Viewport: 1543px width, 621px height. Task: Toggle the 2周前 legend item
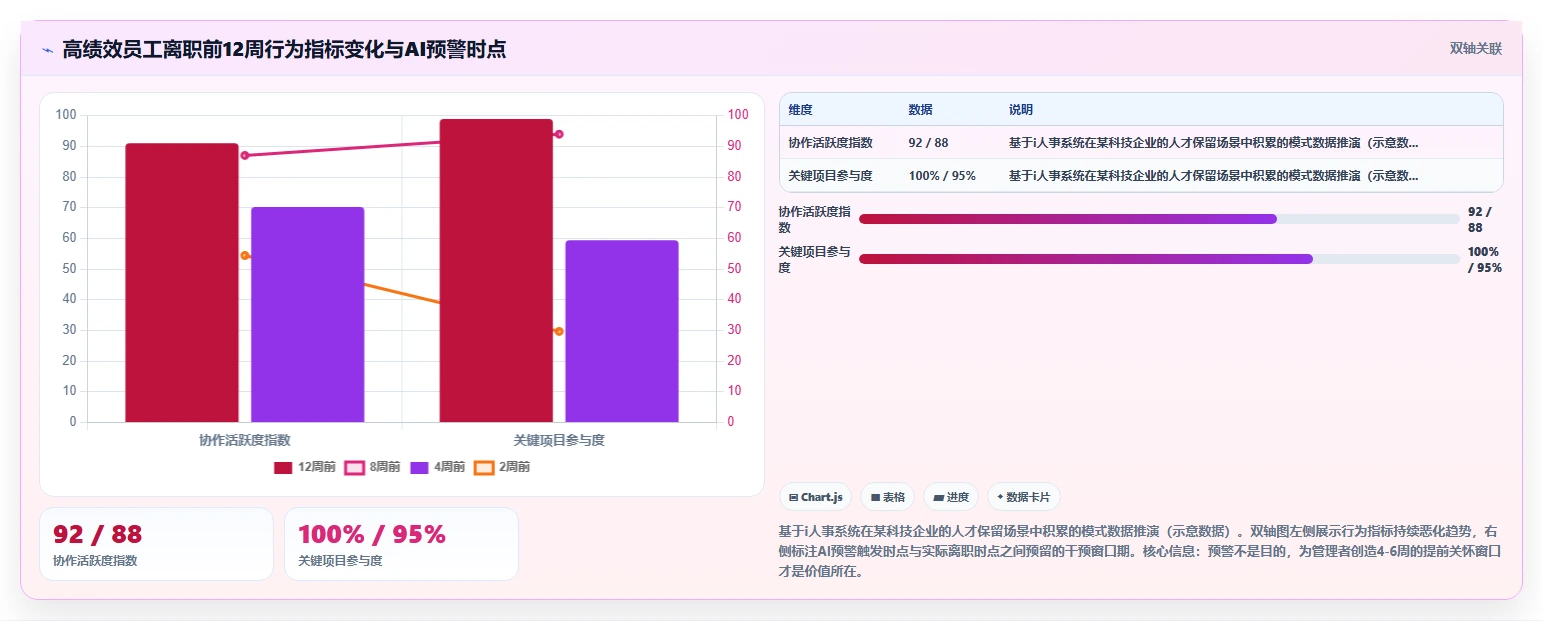click(x=503, y=467)
